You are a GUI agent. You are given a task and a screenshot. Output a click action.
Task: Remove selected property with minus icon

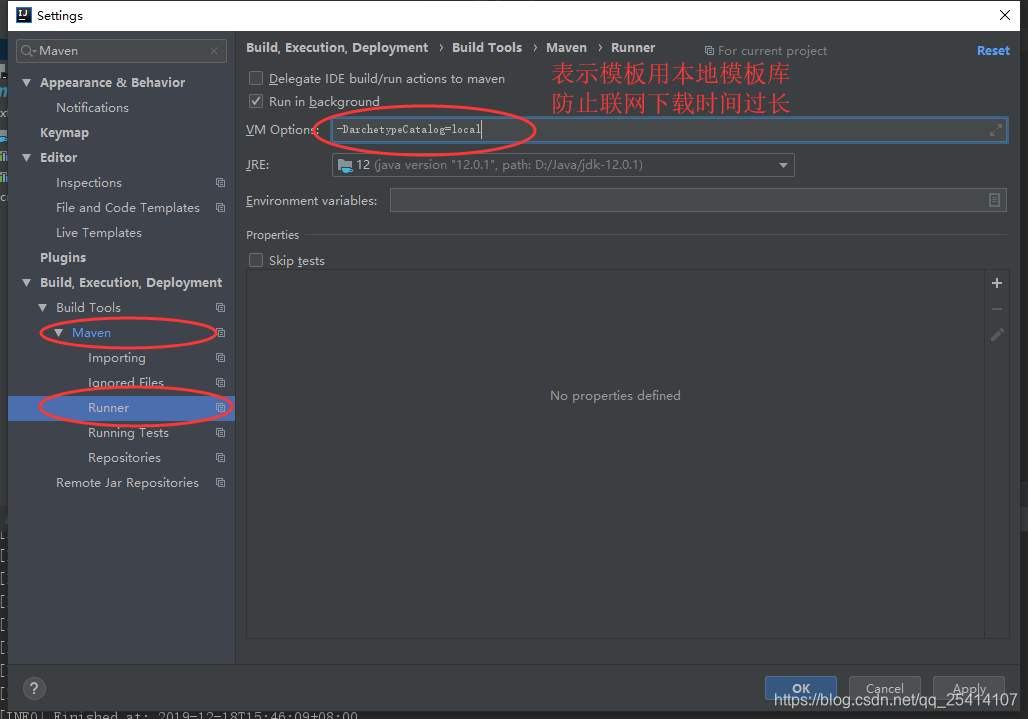tap(997, 309)
